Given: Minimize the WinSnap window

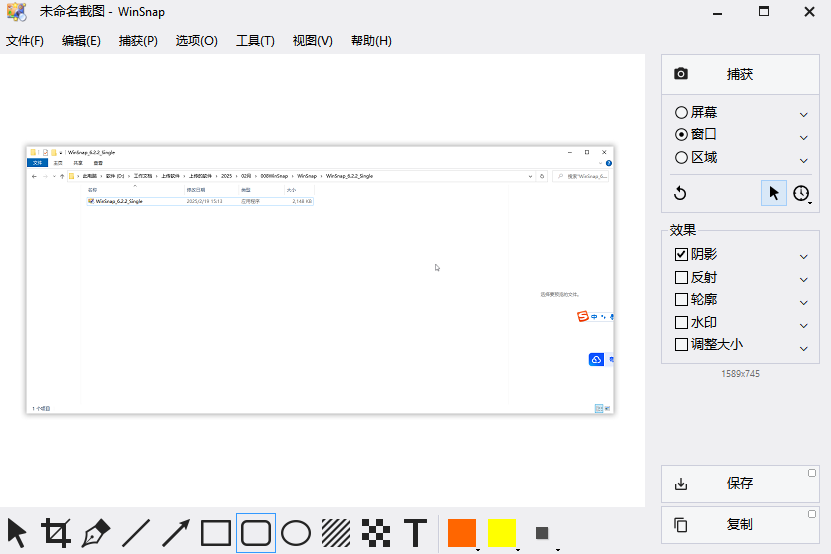Looking at the screenshot, I should pos(718,12).
